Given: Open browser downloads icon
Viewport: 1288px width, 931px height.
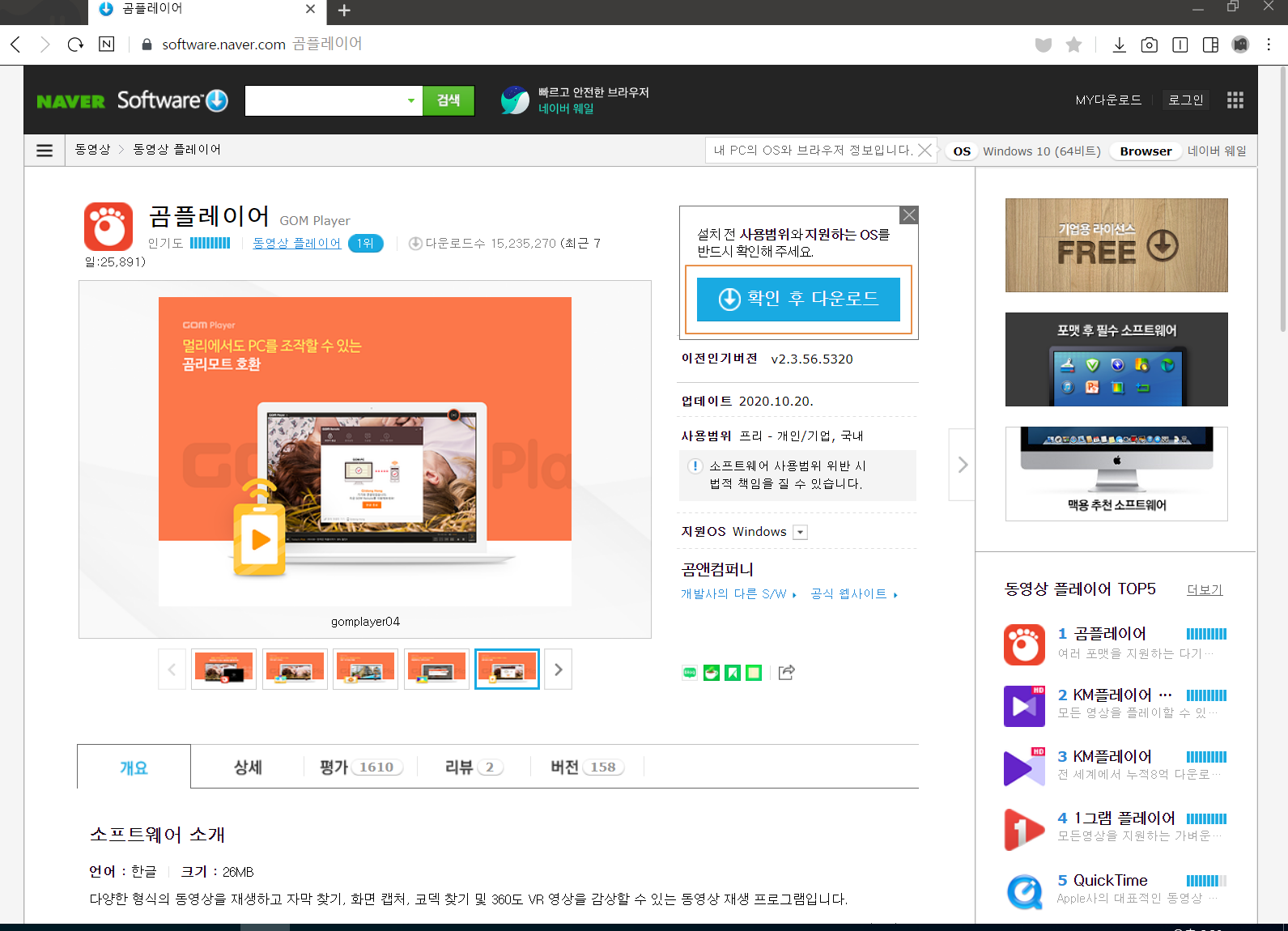Looking at the screenshot, I should tap(1120, 45).
